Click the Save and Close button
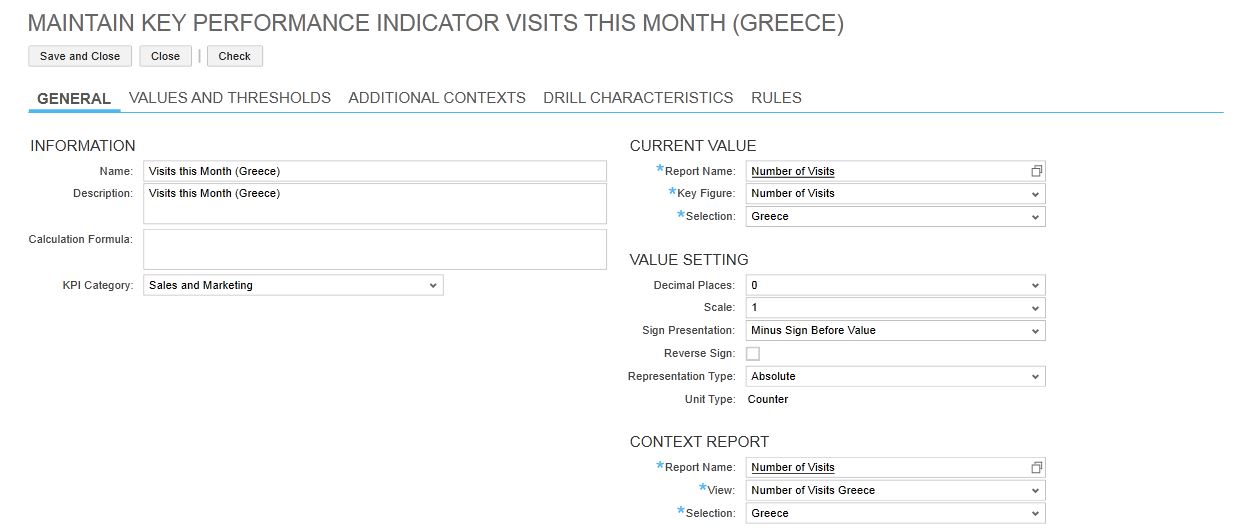Image resolution: width=1252 pixels, height=529 pixels. pyautogui.click(x=80, y=56)
